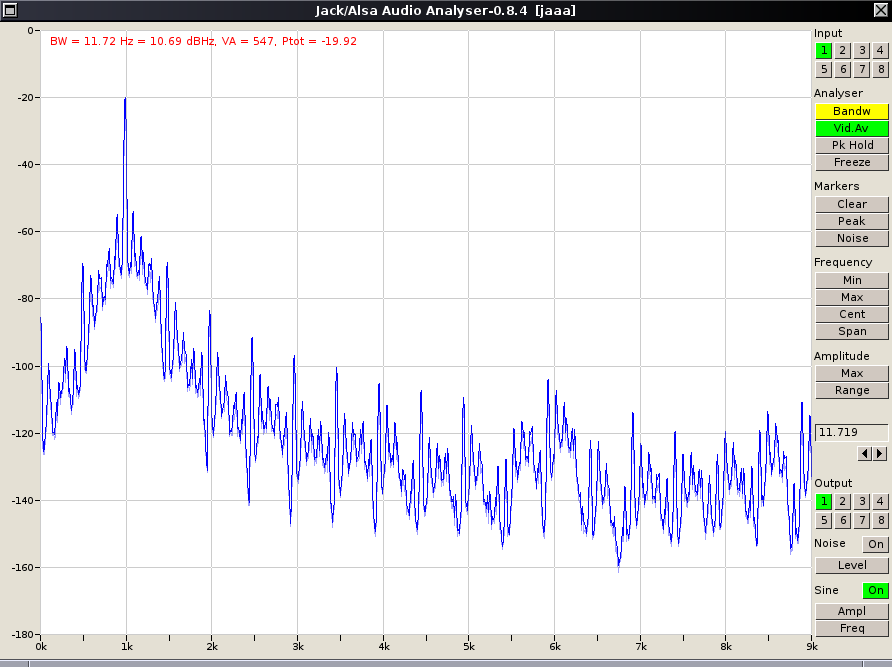Viewport: 892px width, 667px height.
Task: Toggle the Sine generator On button
Action: [x=876, y=591]
